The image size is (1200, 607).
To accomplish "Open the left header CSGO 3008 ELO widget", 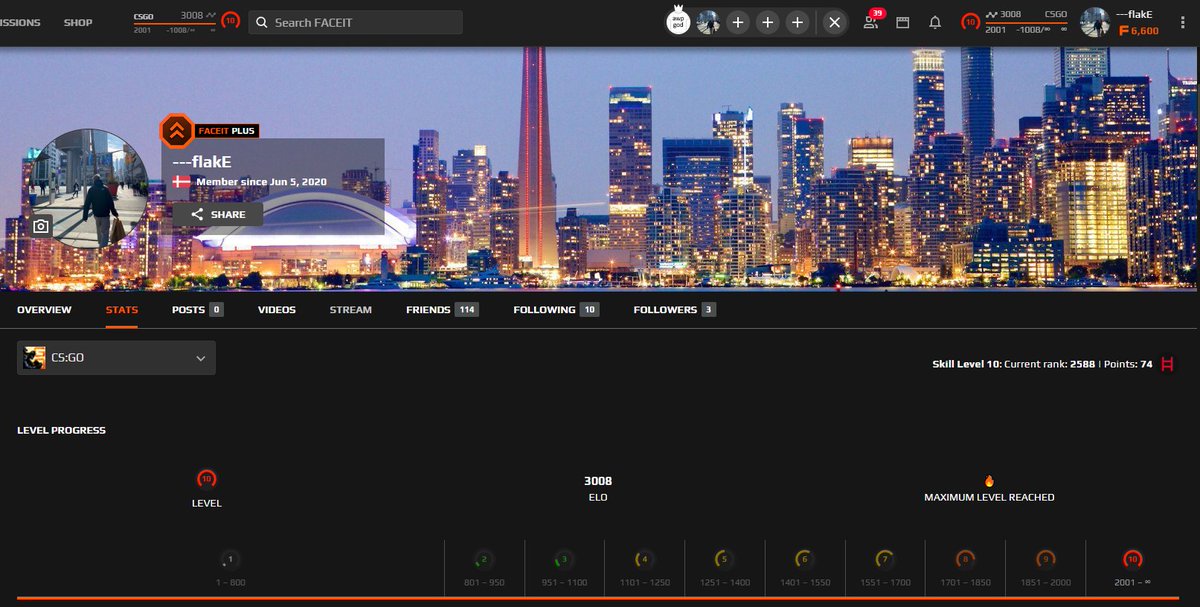I will pos(175,22).
